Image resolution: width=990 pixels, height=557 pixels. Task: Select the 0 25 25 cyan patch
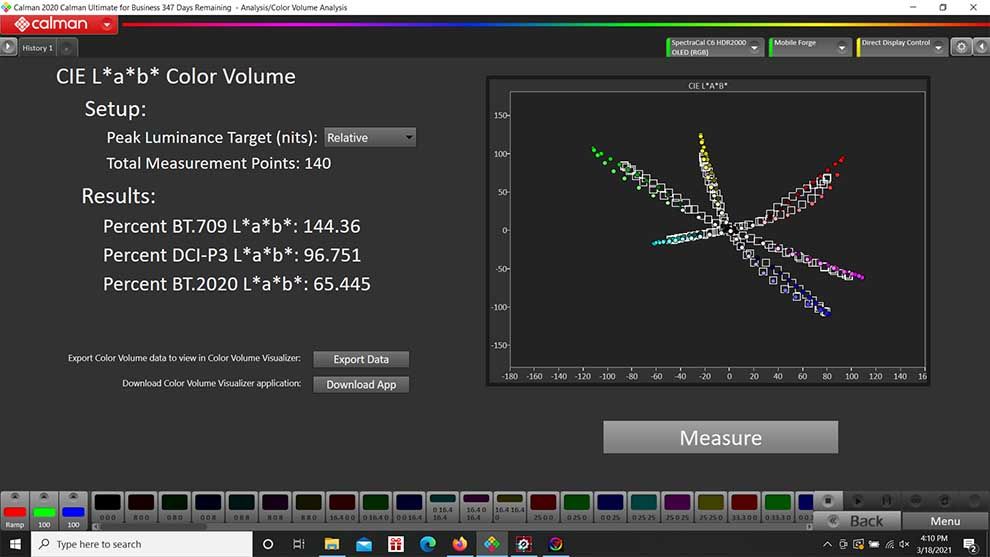643,507
